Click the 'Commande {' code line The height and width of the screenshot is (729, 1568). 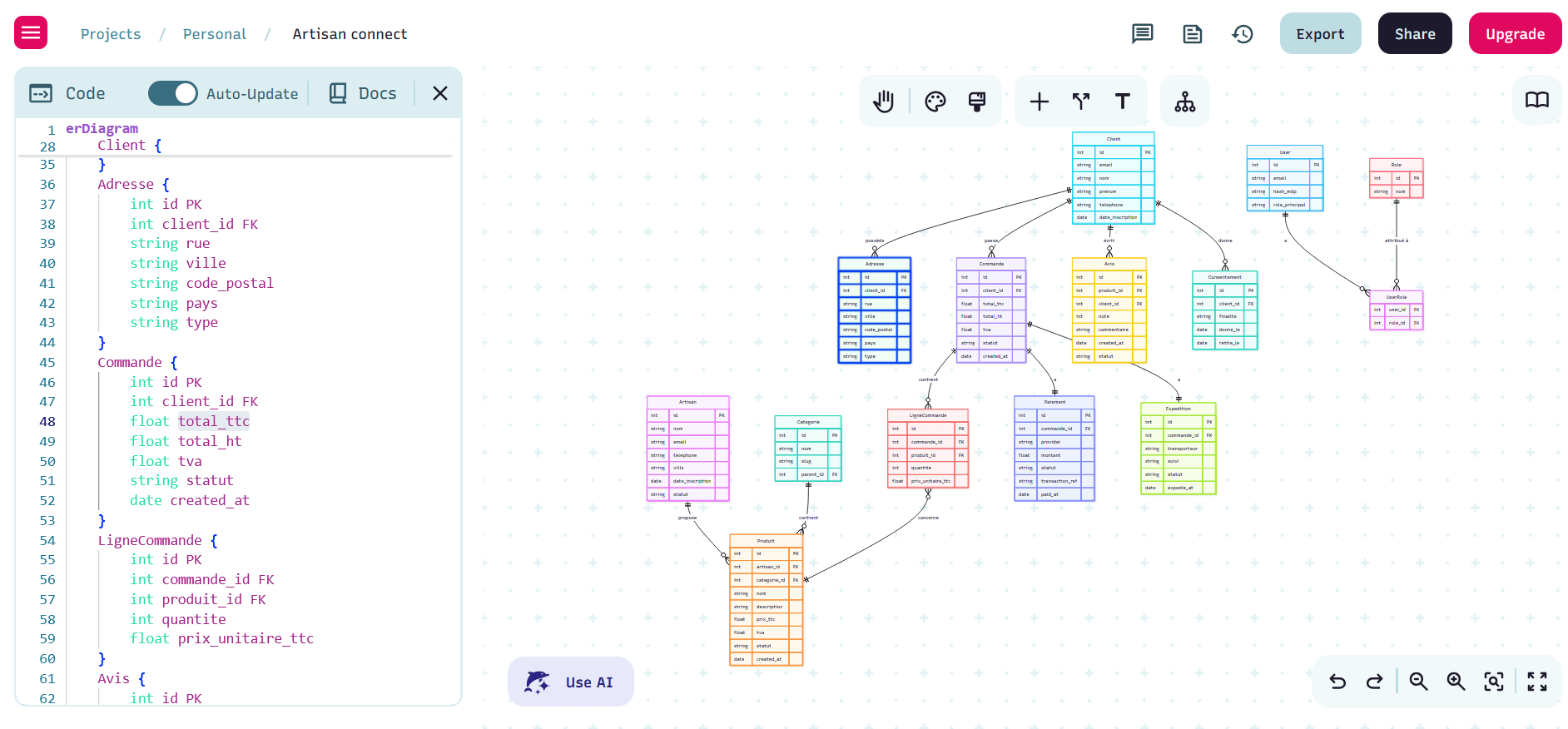(137, 362)
